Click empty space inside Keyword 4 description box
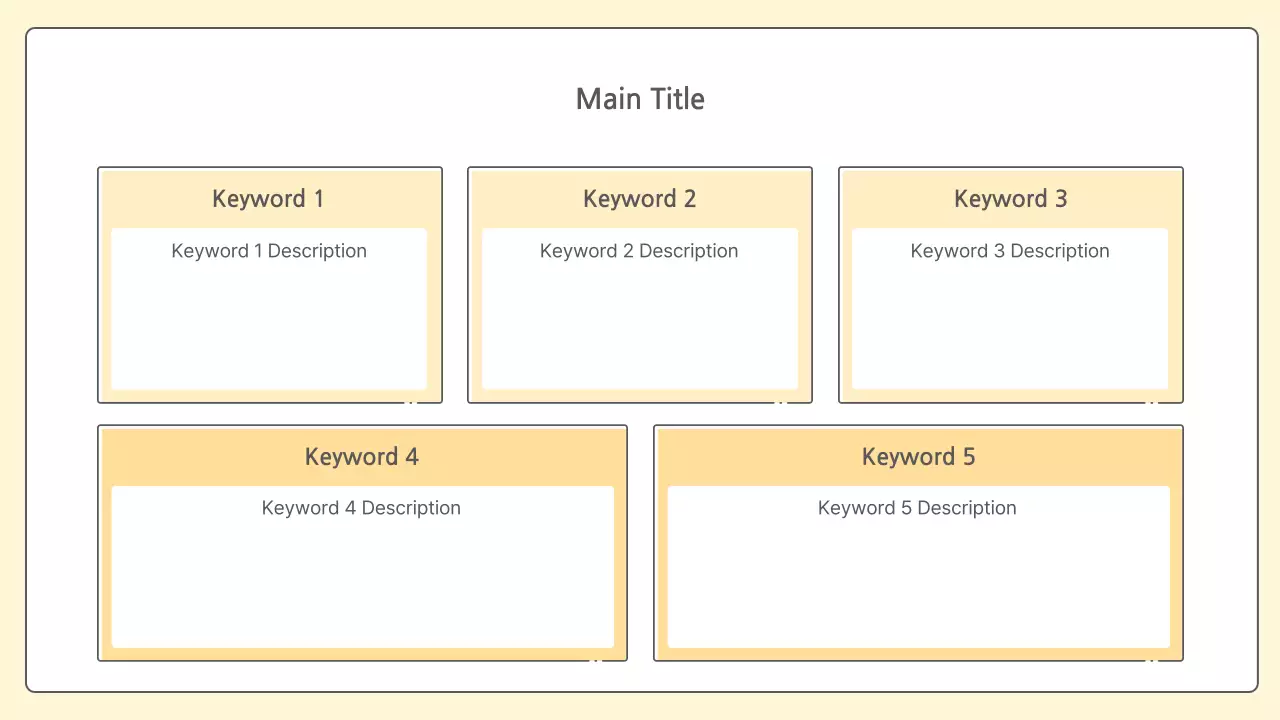The image size is (1280, 720). pyautogui.click(x=361, y=590)
